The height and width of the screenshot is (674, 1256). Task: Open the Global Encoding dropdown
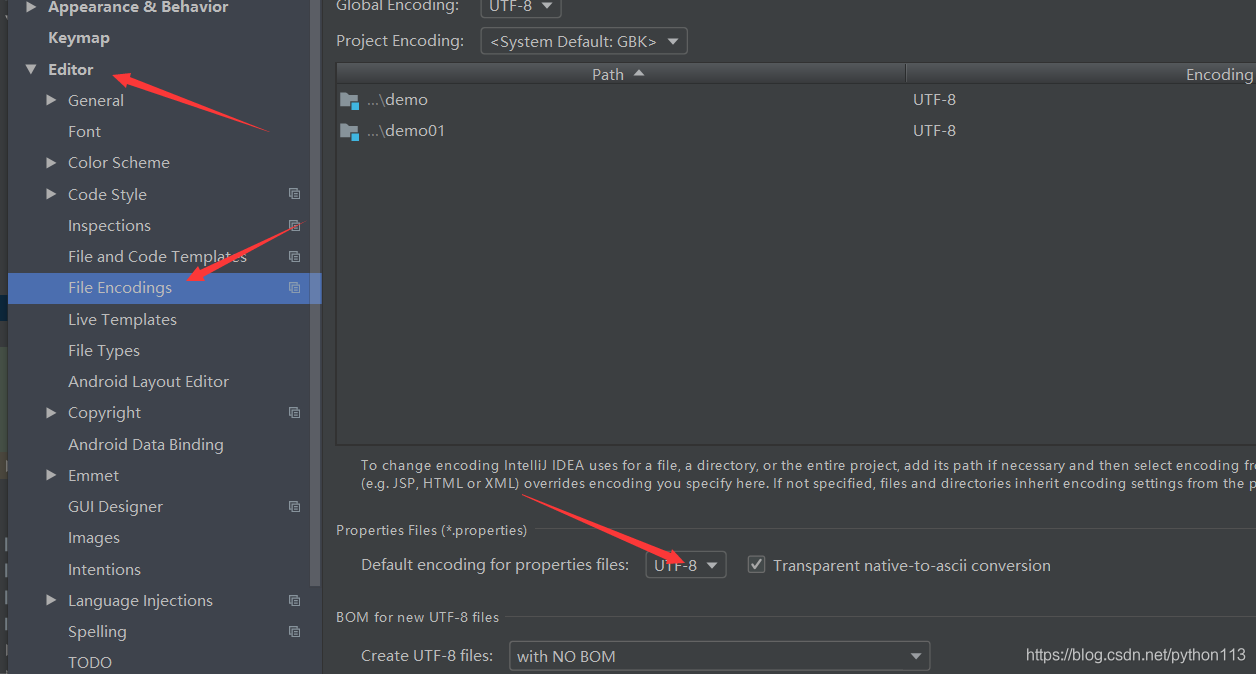[521, 6]
